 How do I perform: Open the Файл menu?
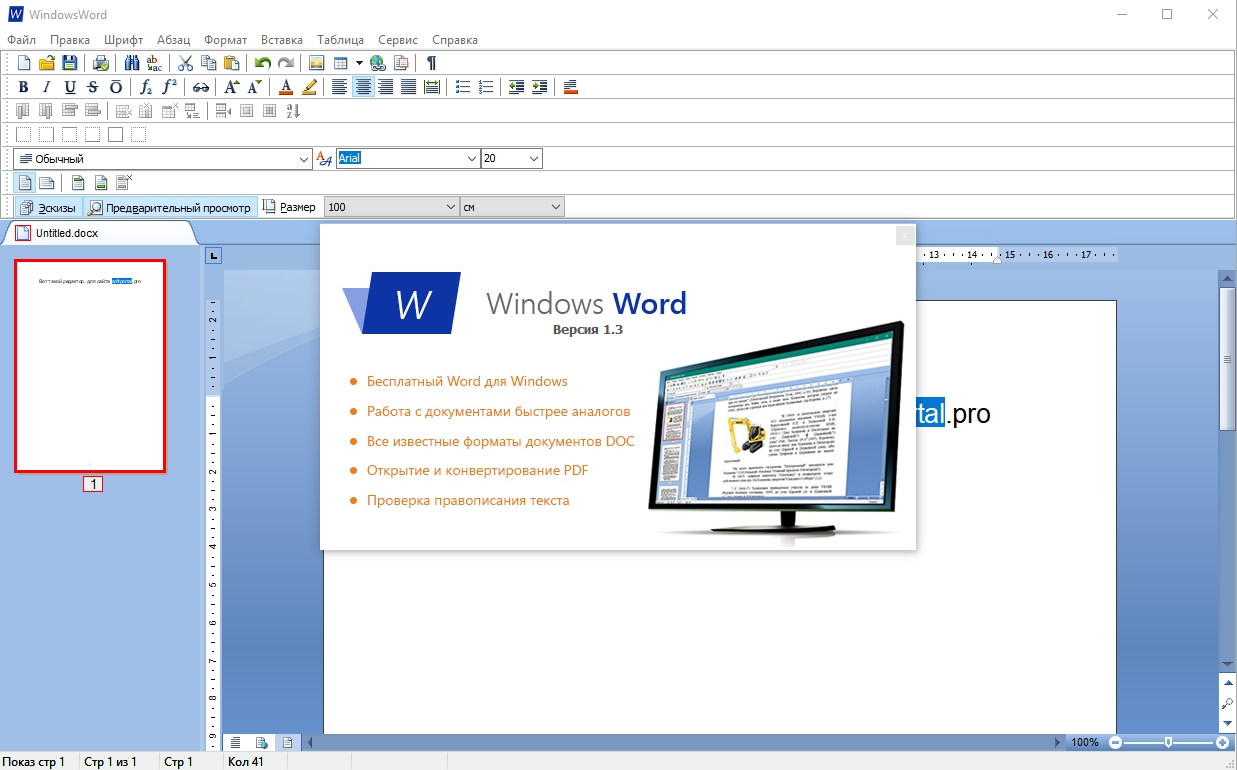(21, 40)
